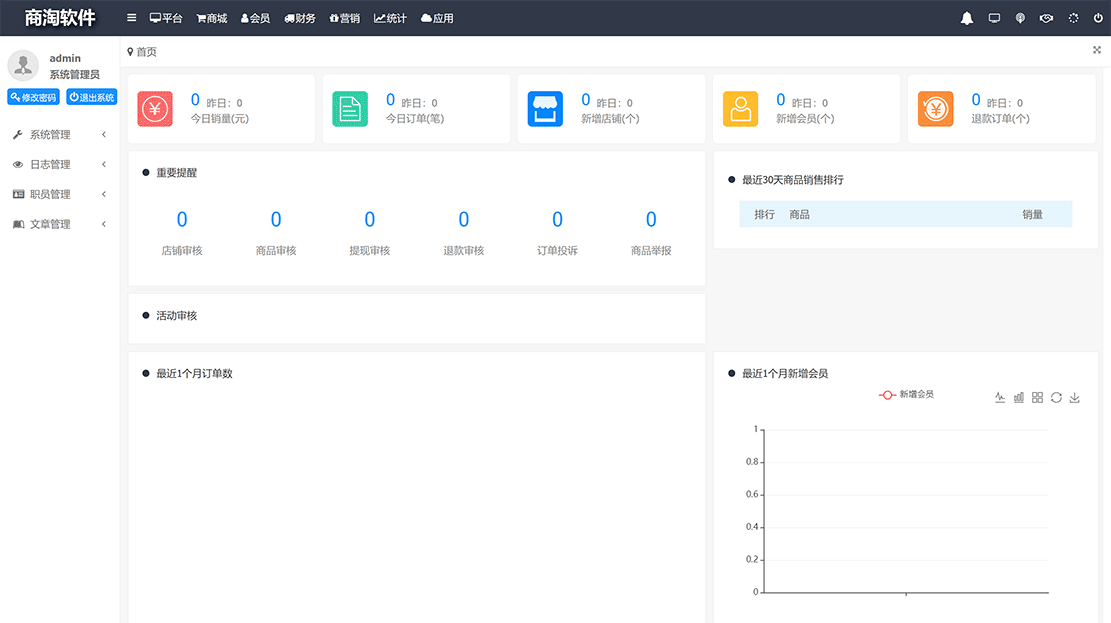The image size is (1111, 623).
Task: Open the 统计 menu in the navigation bar
Action: pos(390,17)
